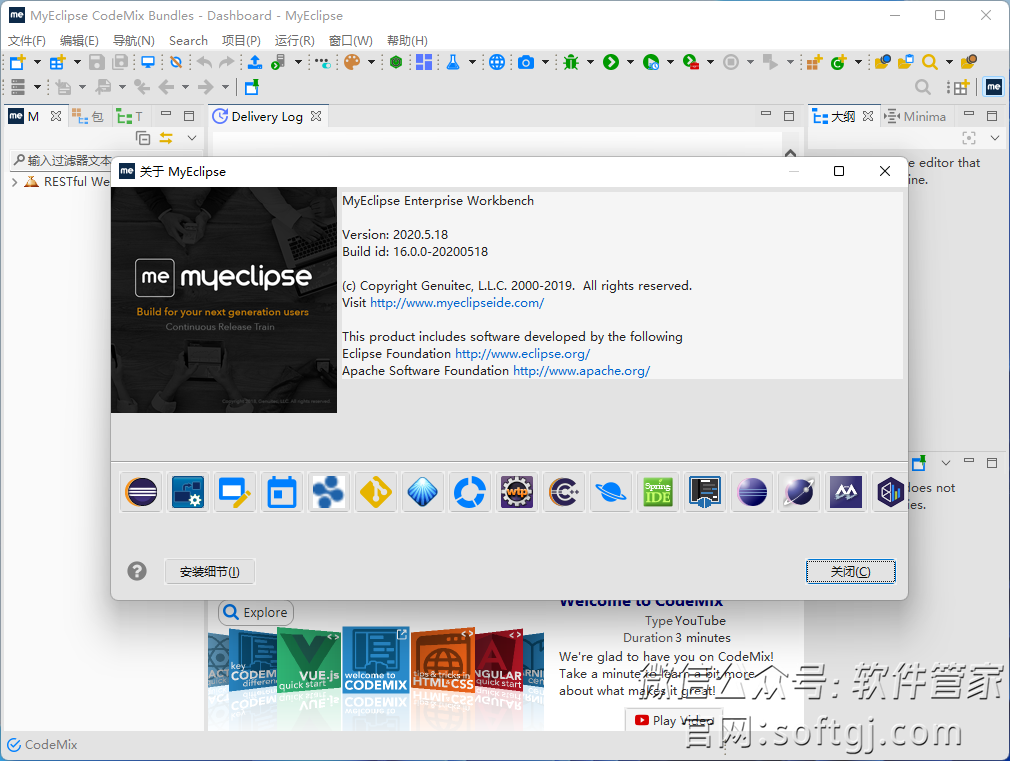Viewport: 1010px width, 761px height.
Task: Click the yellow Search magnifier toolbar icon
Action: point(929,62)
